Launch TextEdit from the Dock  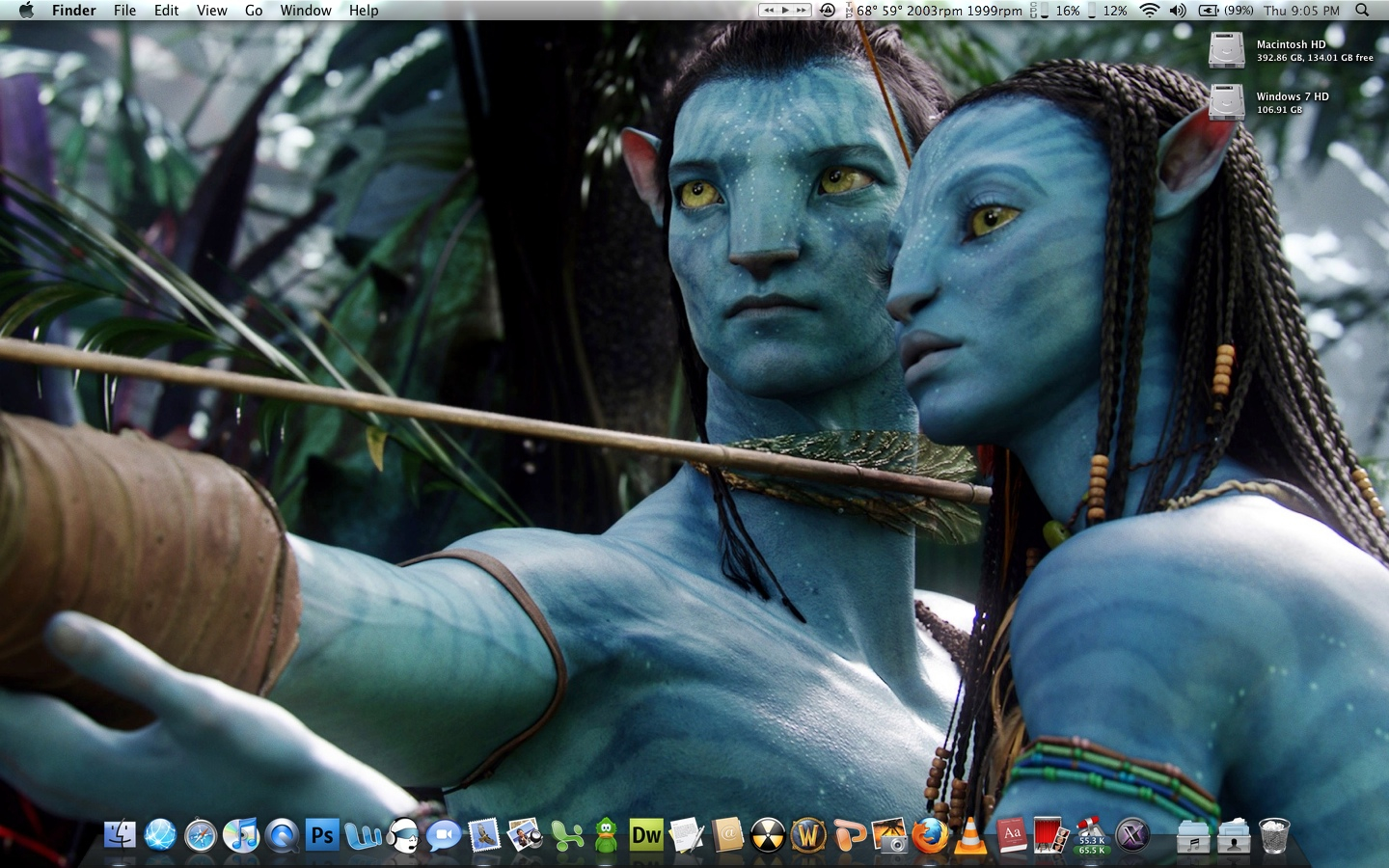687,834
